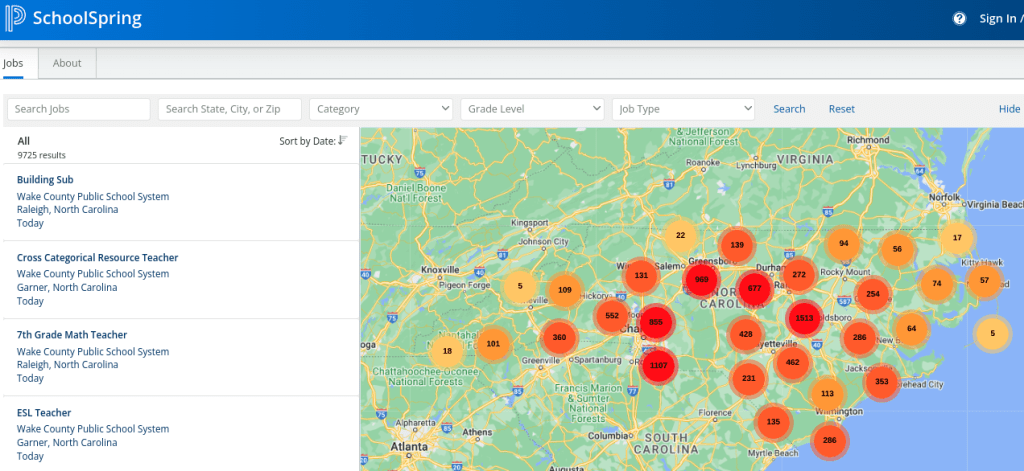
Task: Click the red 1513 job cluster marker
Action: point(804,319)
